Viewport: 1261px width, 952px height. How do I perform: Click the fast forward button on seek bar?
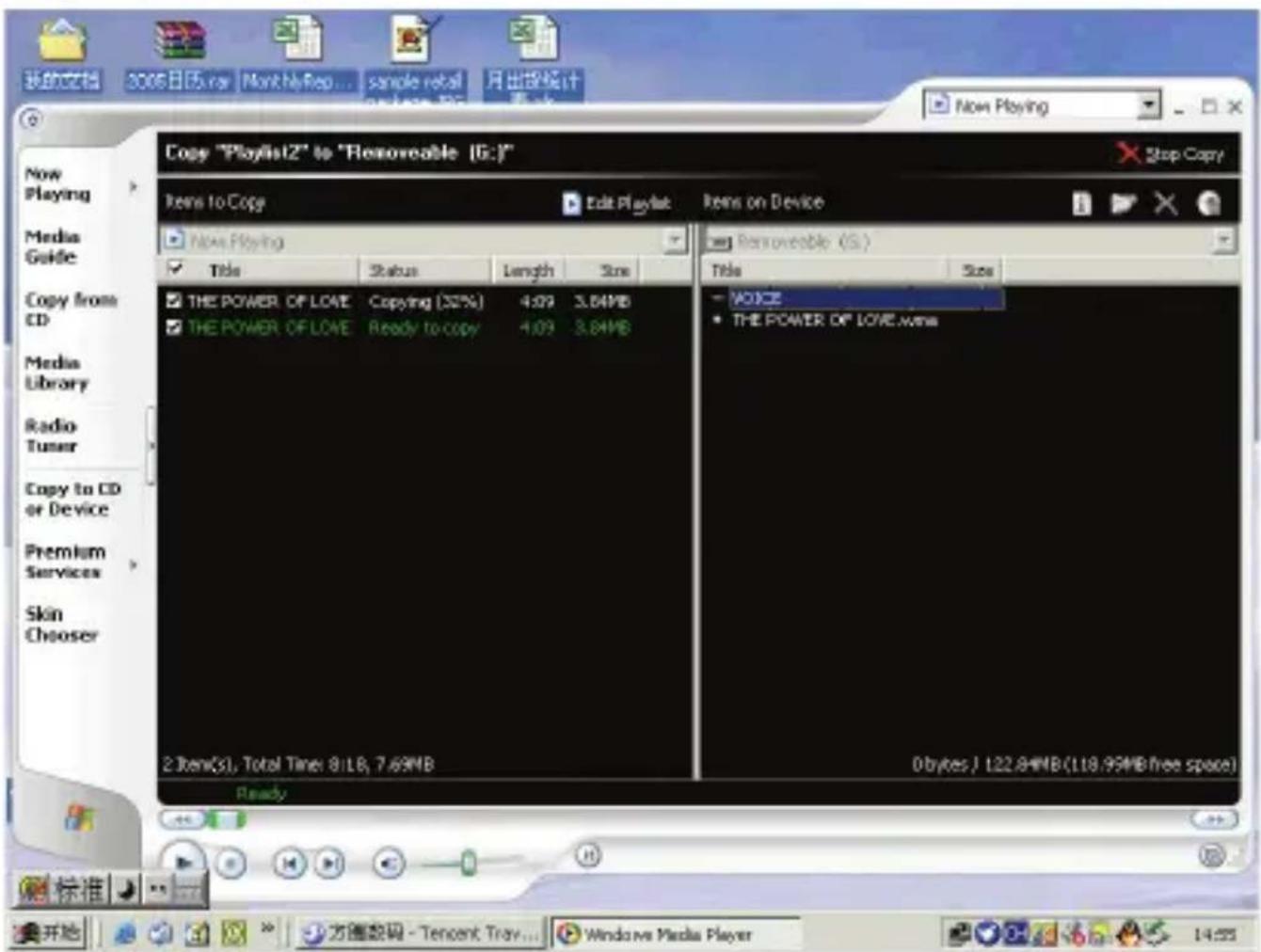pyautogui.click(x=1215, y=819)
